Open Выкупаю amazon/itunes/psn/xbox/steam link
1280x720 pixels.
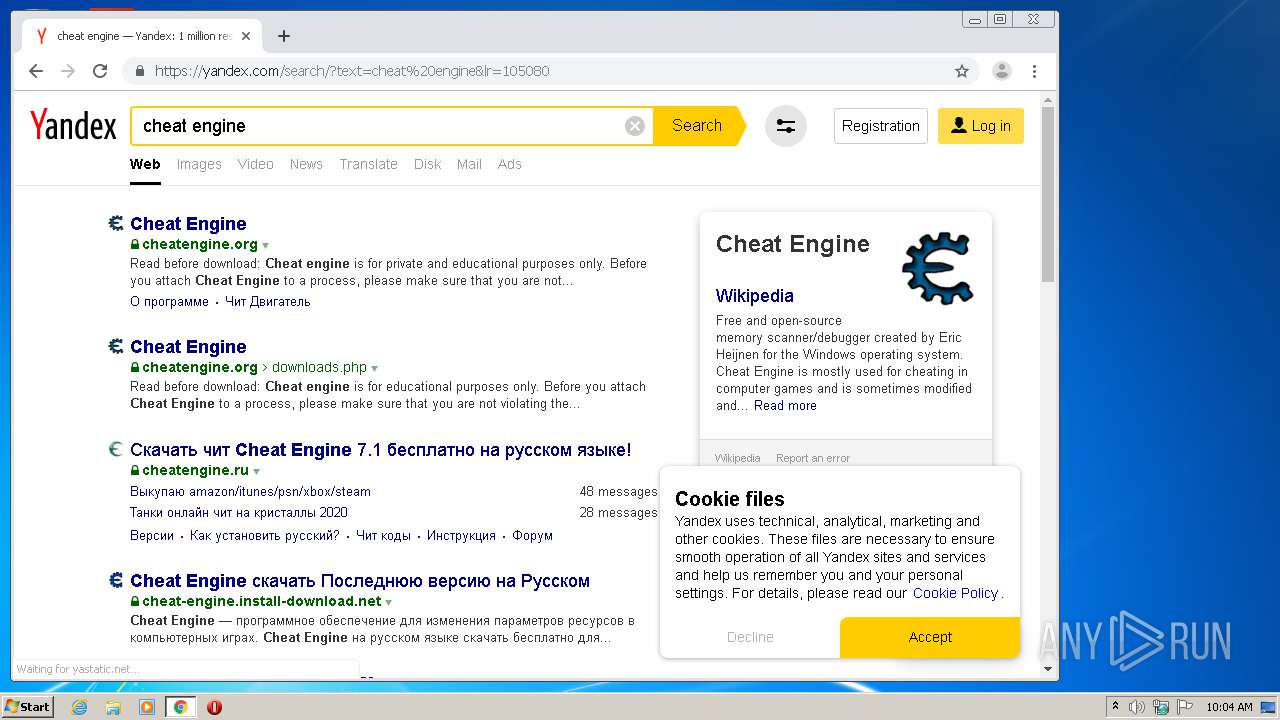(x=250, y=491)
